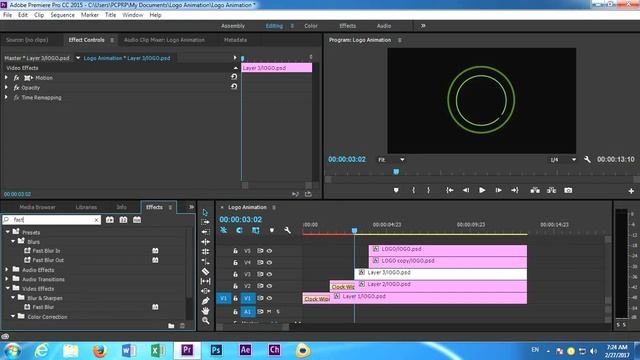
Task: Click the Lift button
Action: pyautogui.click(x=535, y=190)
